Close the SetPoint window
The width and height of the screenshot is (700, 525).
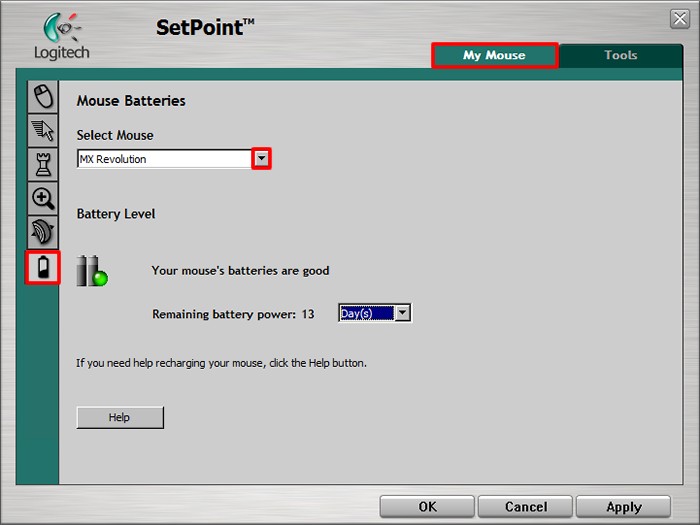pos(680,19)
